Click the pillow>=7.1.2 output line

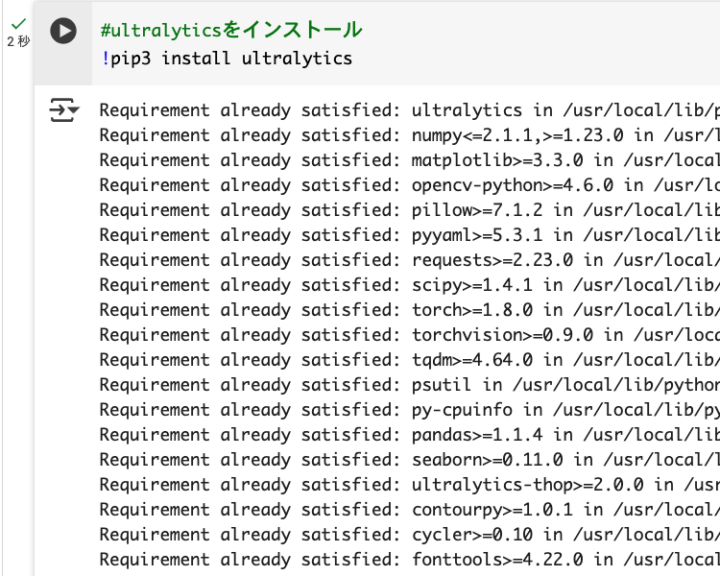point(410,210)
